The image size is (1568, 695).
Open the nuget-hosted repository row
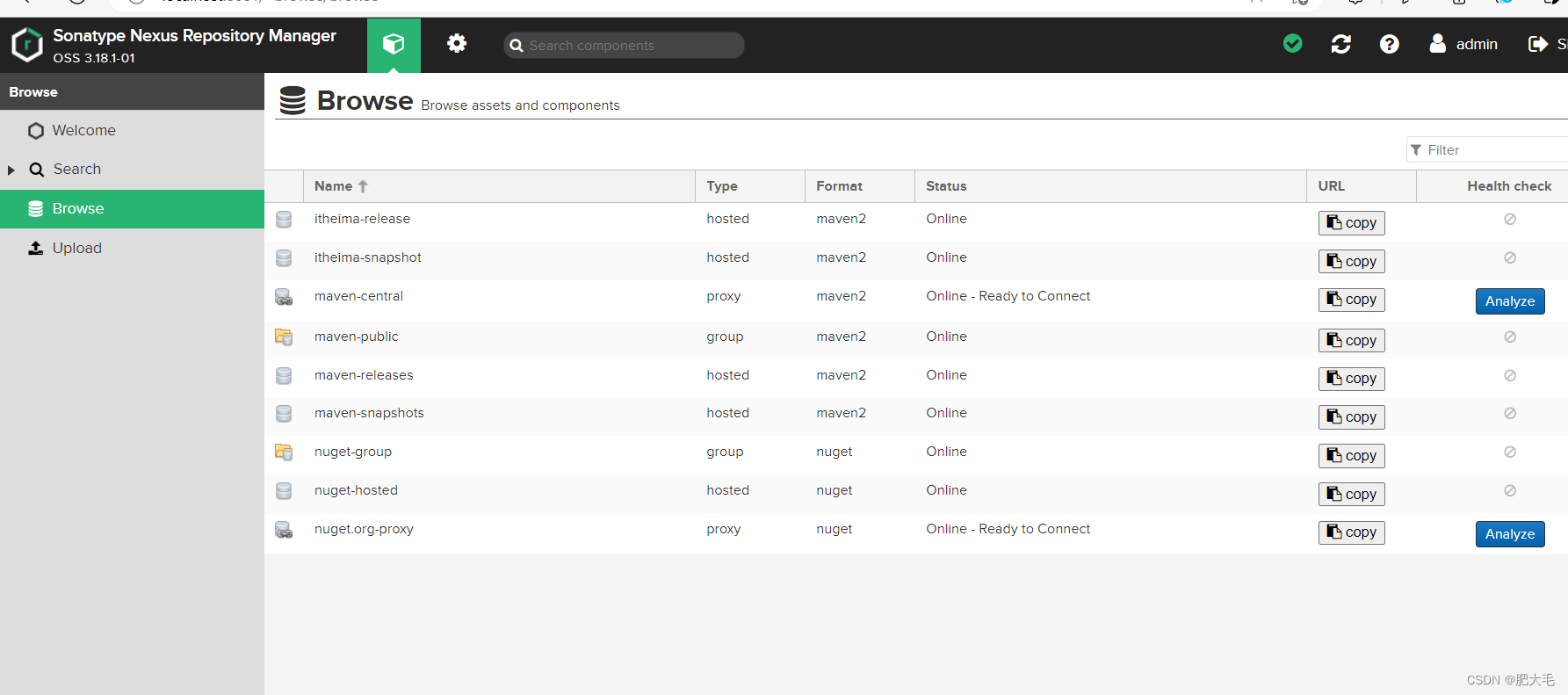point(916,494)
